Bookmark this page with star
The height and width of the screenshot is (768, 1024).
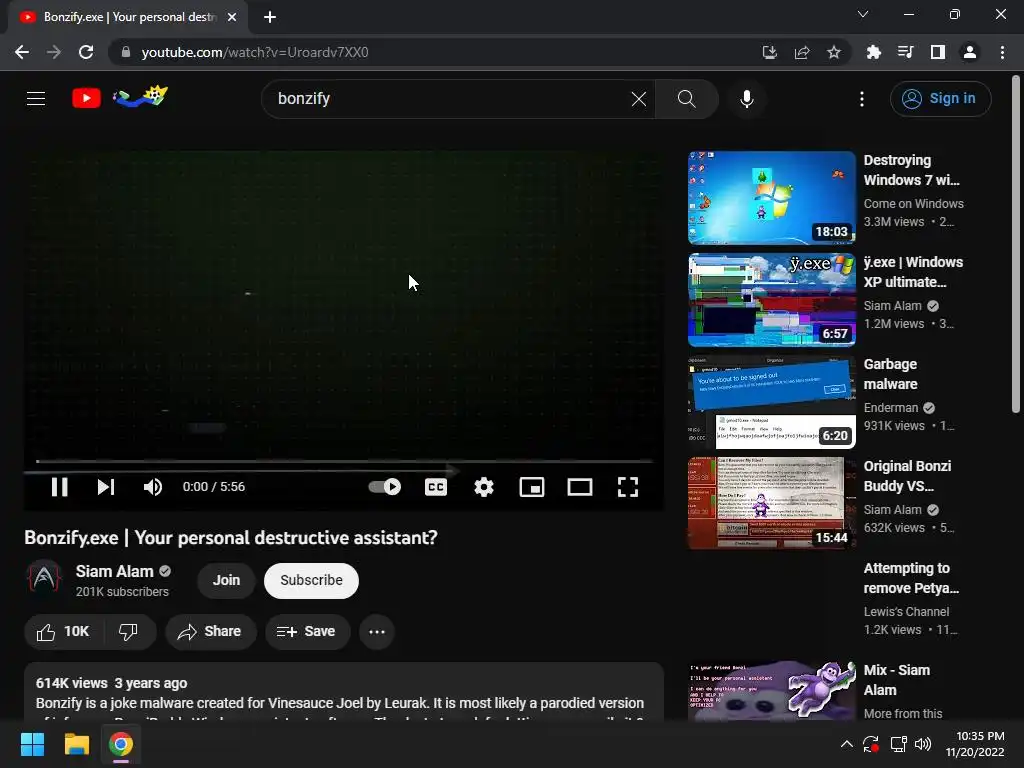(834, 52)
